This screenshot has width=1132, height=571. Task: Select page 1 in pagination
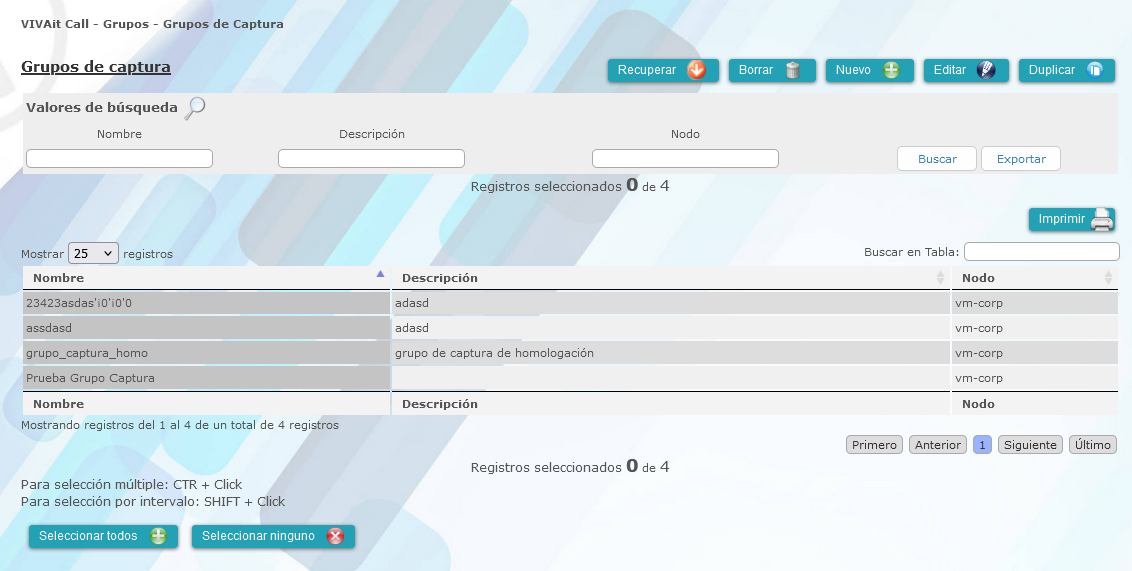[x=983, y=445]
